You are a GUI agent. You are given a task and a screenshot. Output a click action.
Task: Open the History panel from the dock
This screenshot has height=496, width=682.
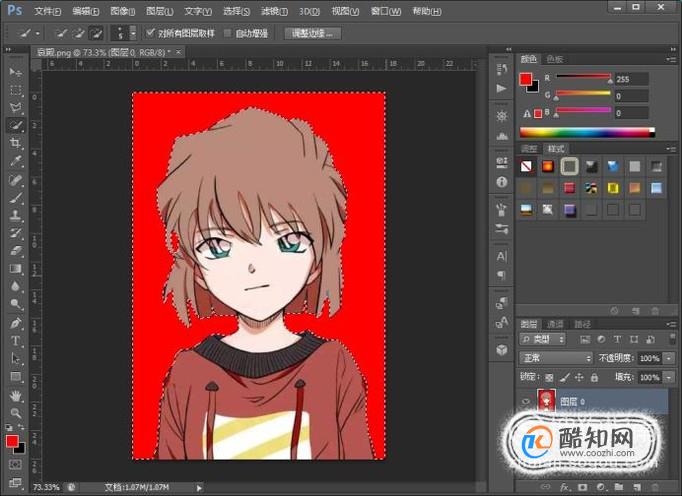[501, 68]
